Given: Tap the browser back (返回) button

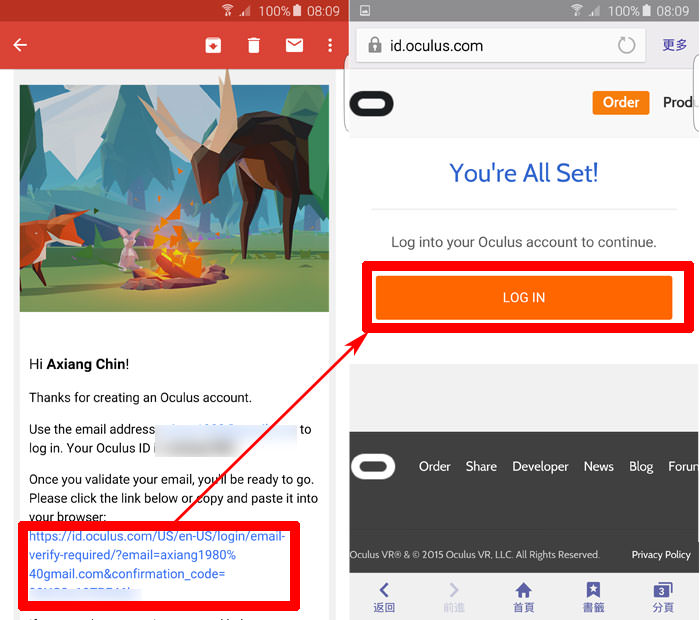Looking at the screenshot, I should pyautogui.click(x=384, y=597).
